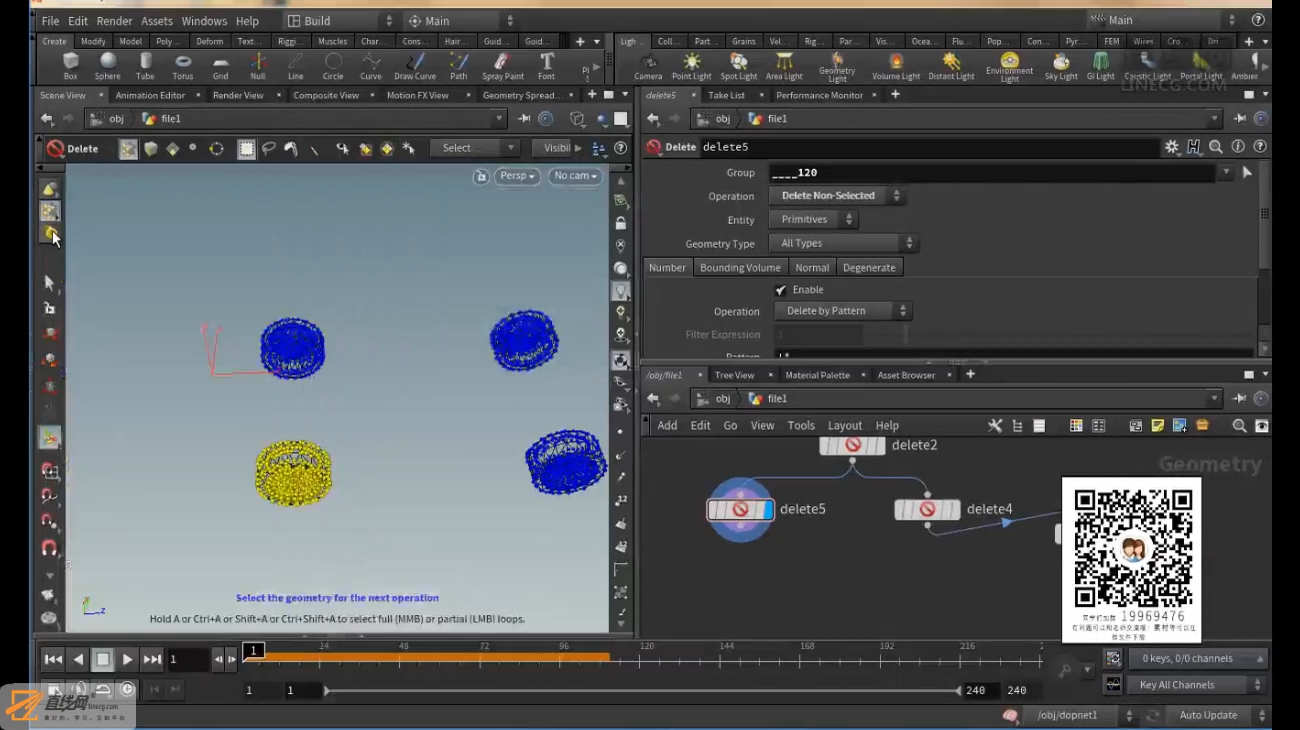Click the stop playback button
This screenshot has width=1300, height=730.
click(x=102, y=659)
